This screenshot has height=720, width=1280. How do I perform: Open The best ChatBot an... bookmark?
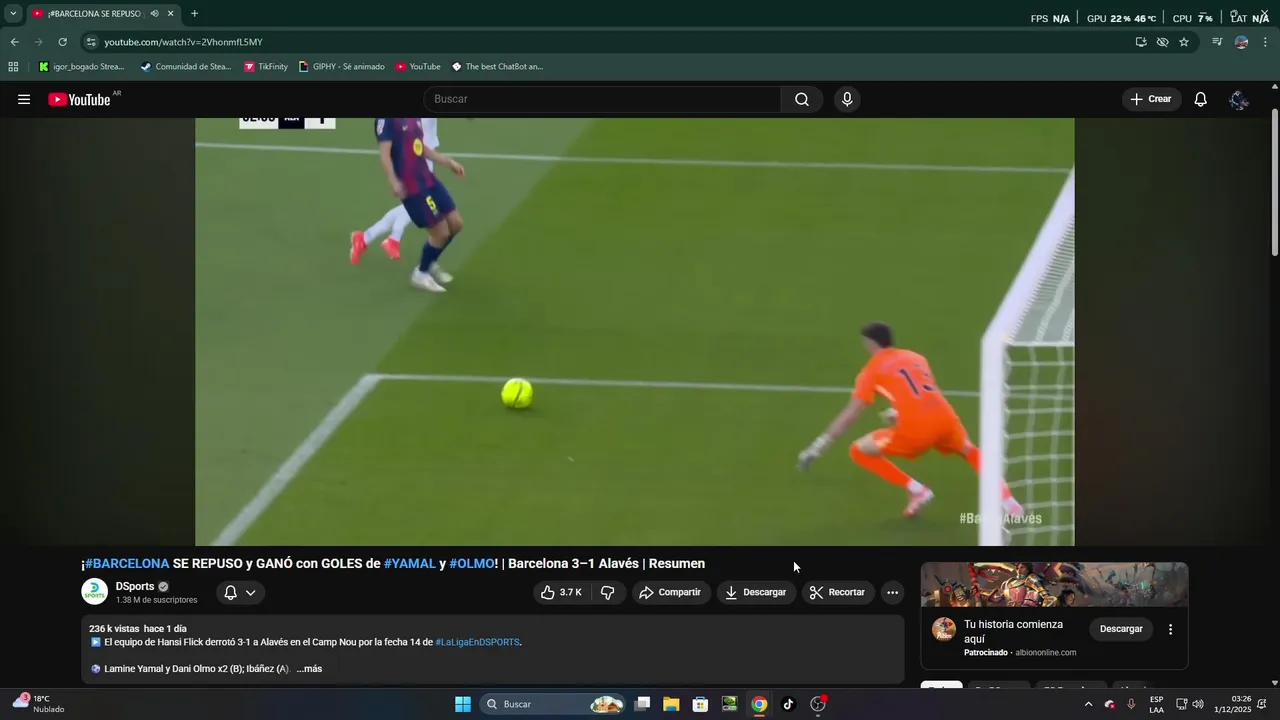tap(497, 67)
